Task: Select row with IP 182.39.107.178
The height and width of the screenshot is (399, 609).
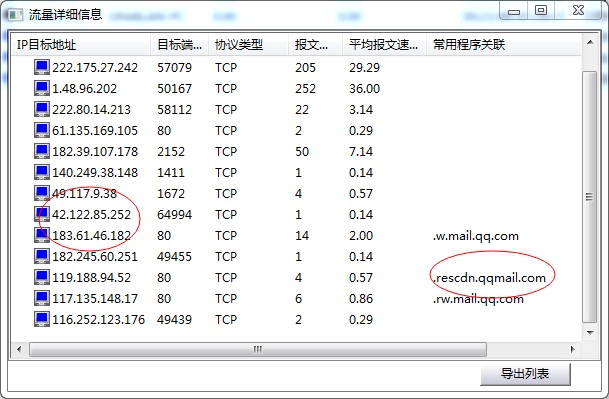Action: pyautogui.click(x=296, y=151)
